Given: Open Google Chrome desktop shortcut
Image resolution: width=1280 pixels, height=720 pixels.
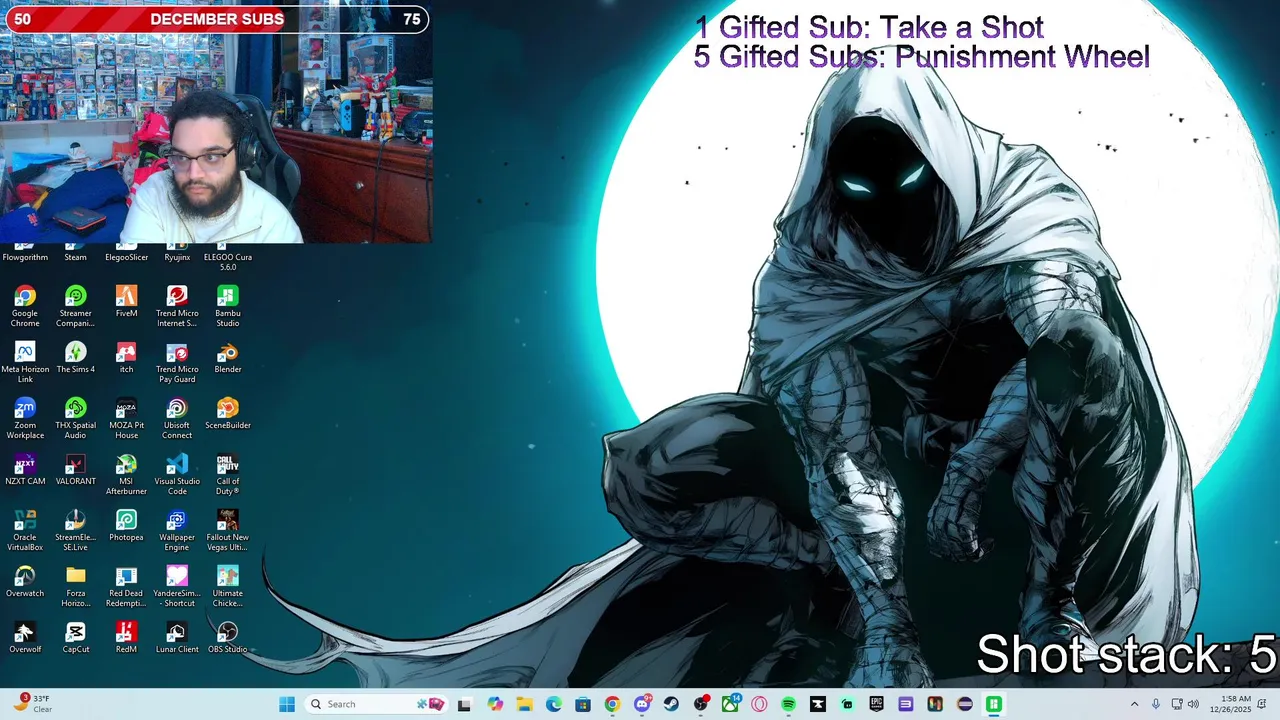Looking at the screenshot, I should pos(25,306).
